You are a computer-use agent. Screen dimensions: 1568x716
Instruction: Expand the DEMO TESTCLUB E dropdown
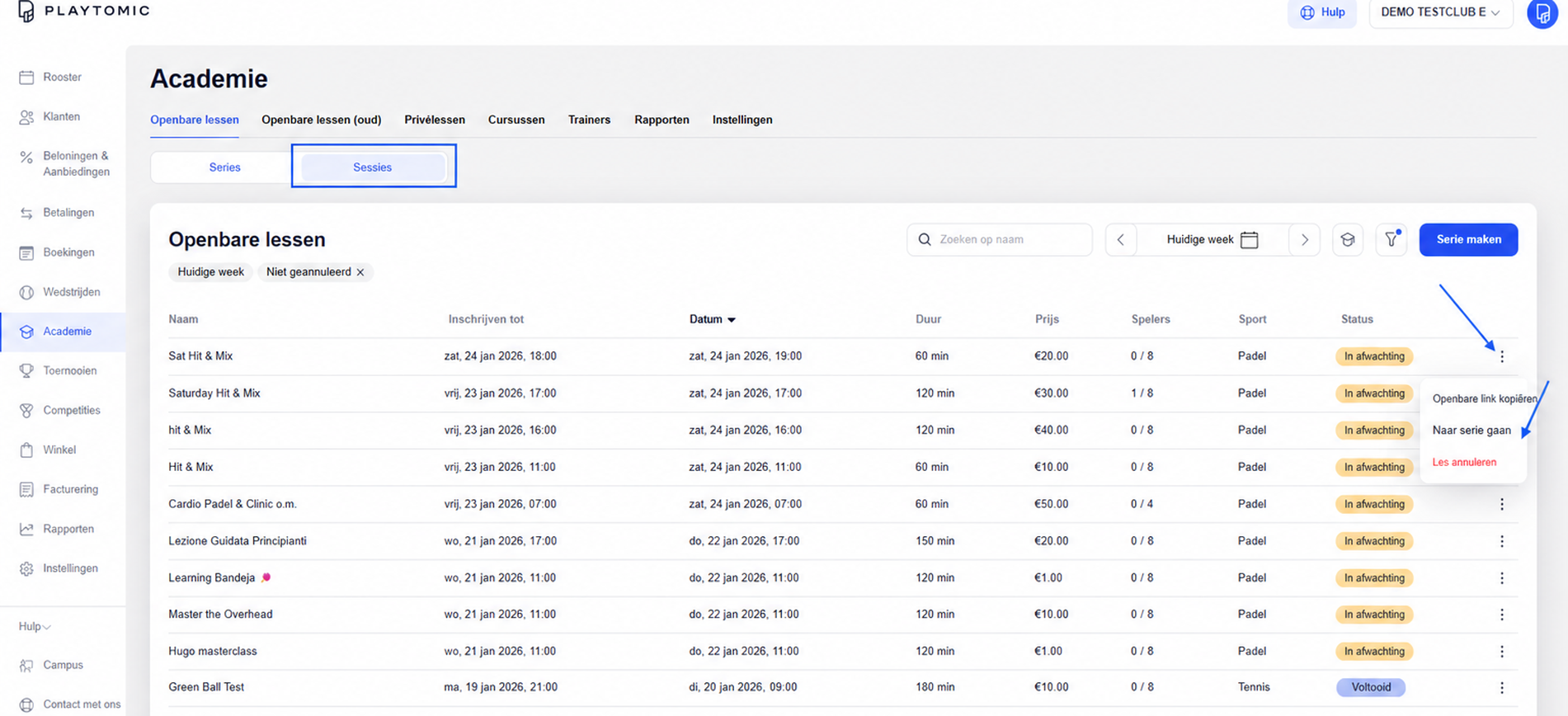point(1441,12)
